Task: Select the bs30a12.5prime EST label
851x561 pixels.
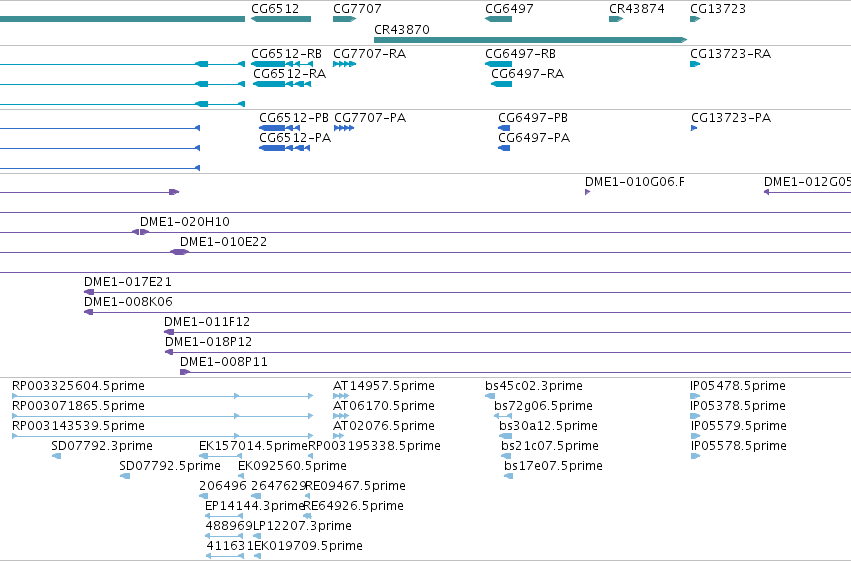Action: (548, 426)
